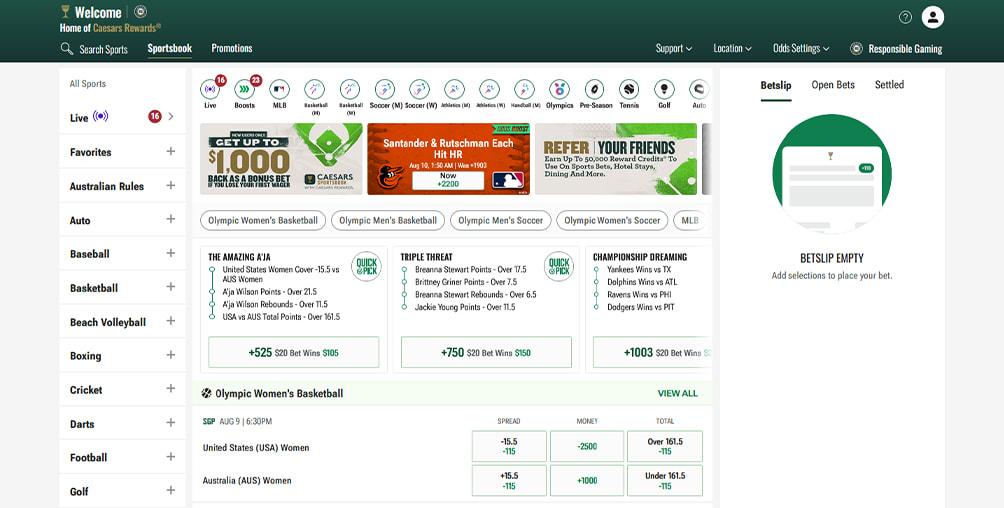Switch to the Settled tab

889,85
